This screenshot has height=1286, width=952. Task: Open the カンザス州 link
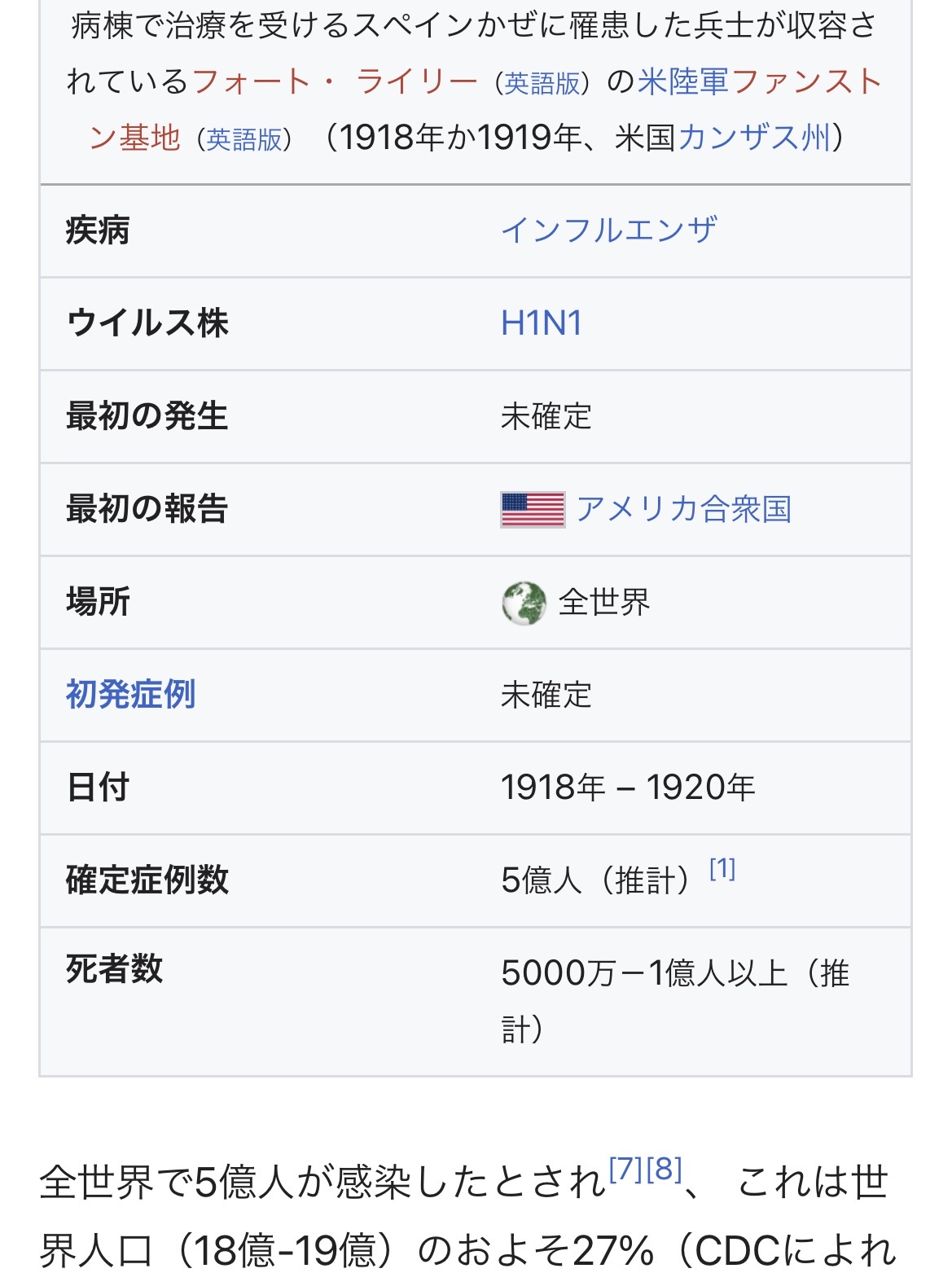pyautogui.click(x=754, y=138)
